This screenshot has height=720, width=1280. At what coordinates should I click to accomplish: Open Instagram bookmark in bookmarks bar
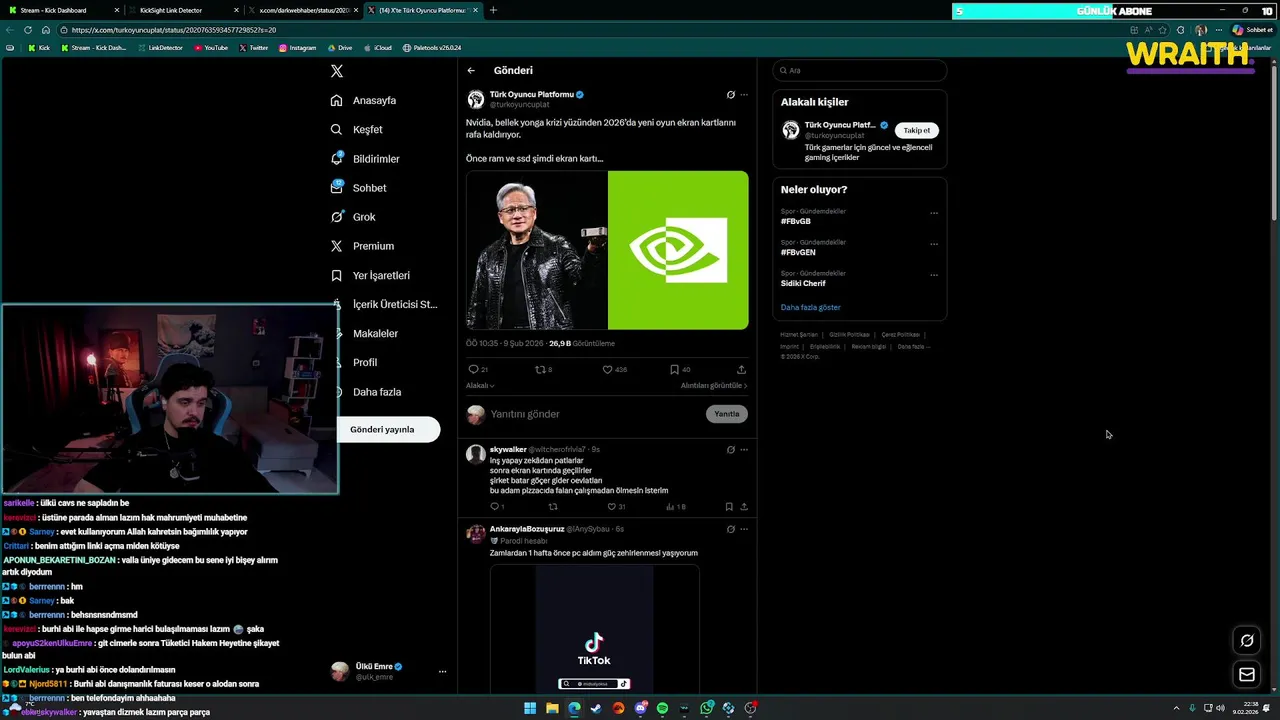coord(297,48)
